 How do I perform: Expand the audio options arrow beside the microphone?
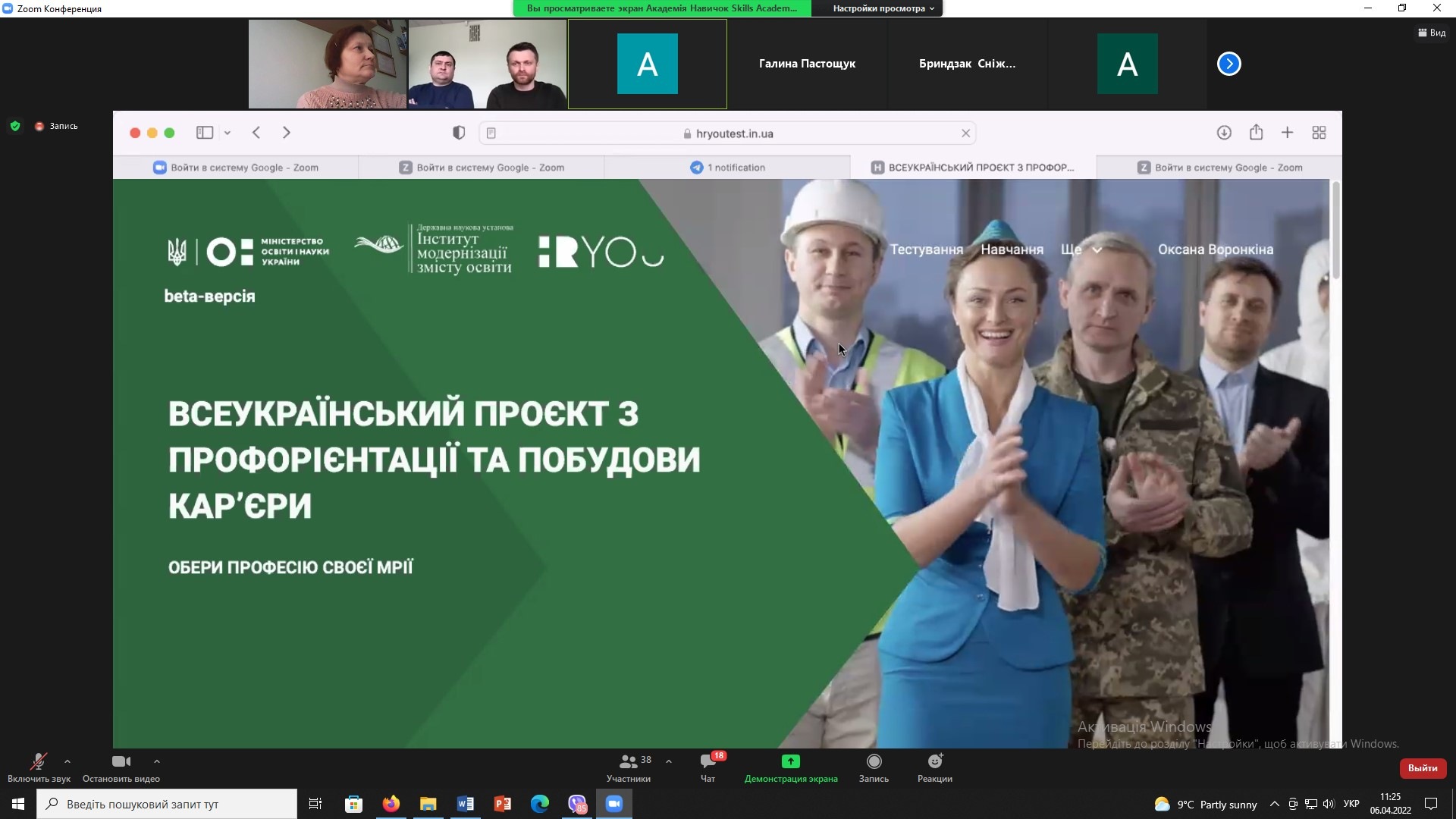(67, 761)
